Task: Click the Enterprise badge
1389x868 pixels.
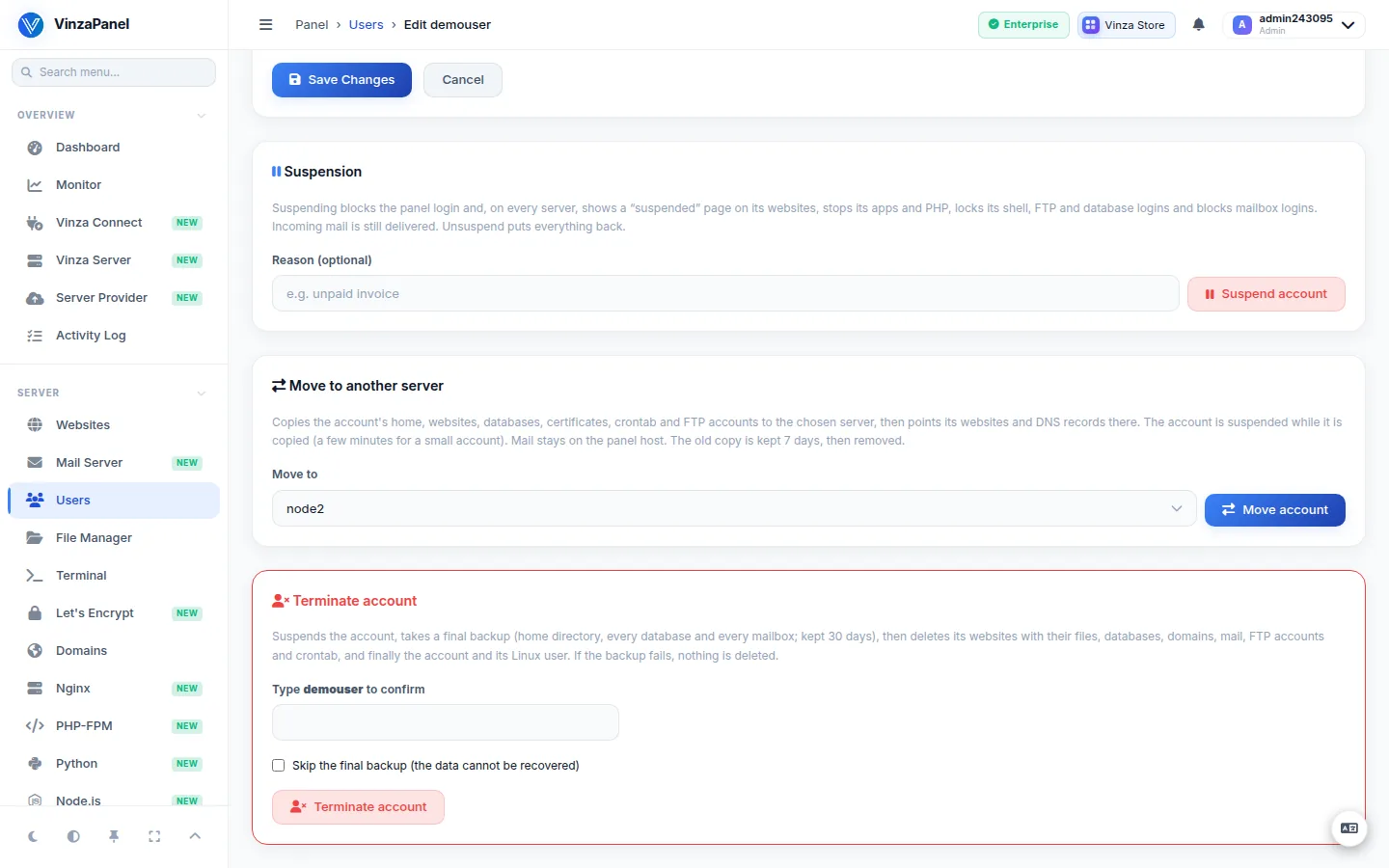Action: click(x=1023, y=25)
